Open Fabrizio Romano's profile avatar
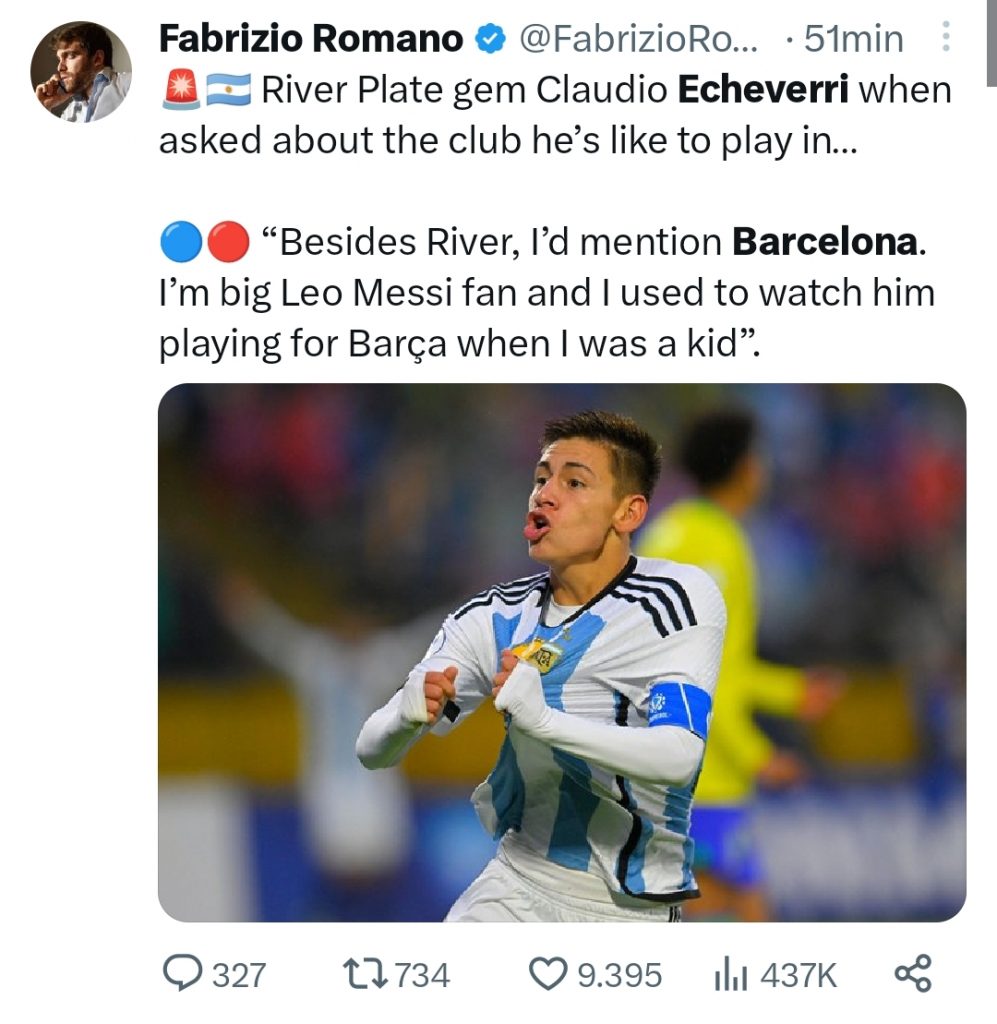 80,71
